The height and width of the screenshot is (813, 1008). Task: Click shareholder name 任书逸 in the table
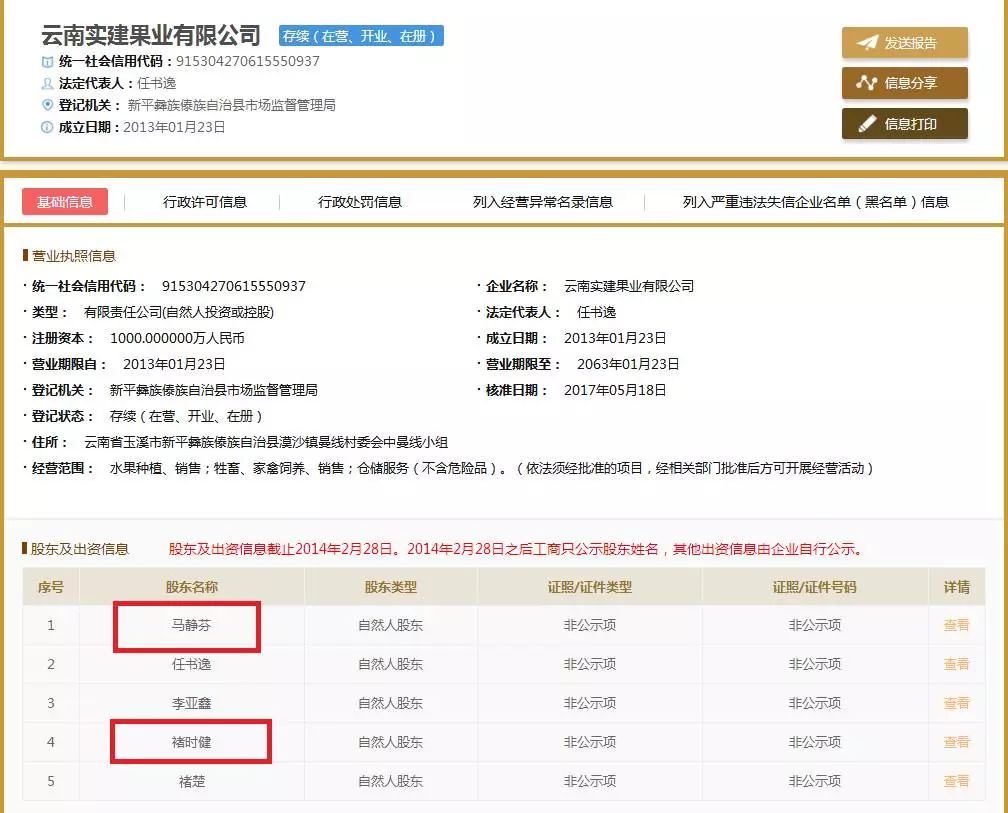(x=192, y=664)
